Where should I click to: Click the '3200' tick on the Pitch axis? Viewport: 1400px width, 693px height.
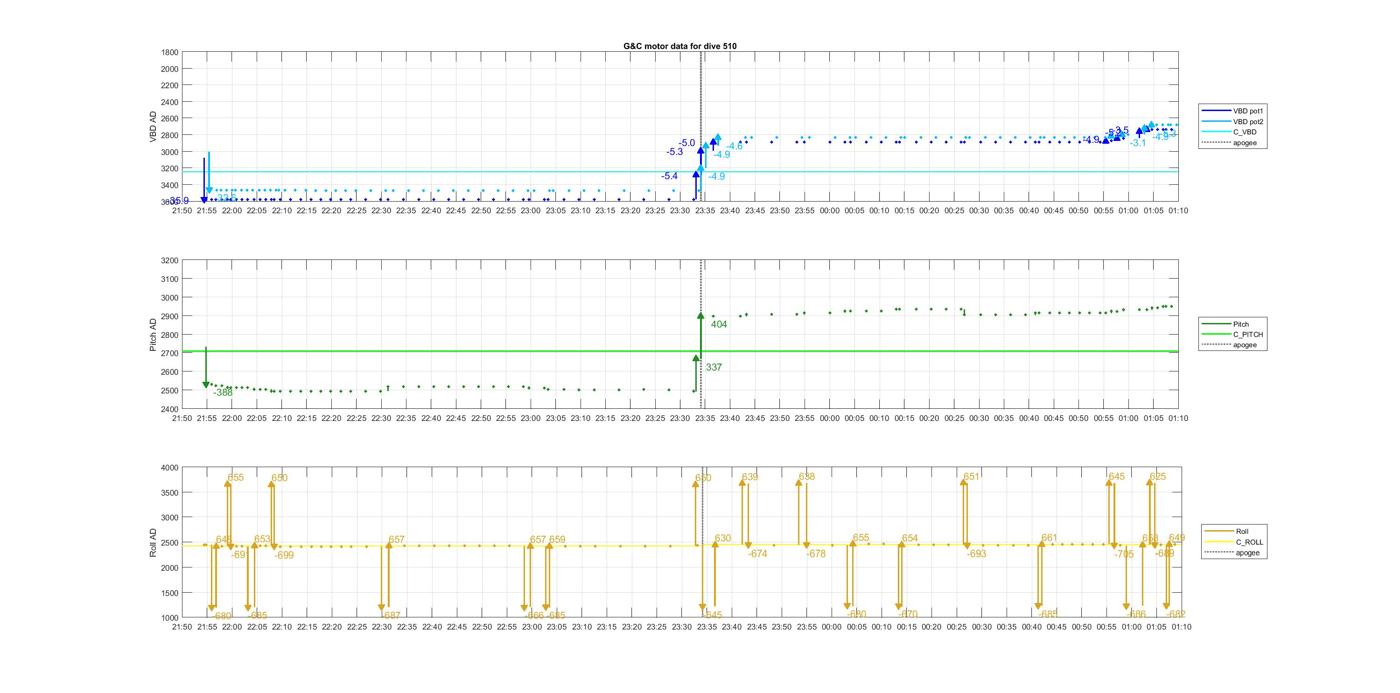click(x=170, y=260)
